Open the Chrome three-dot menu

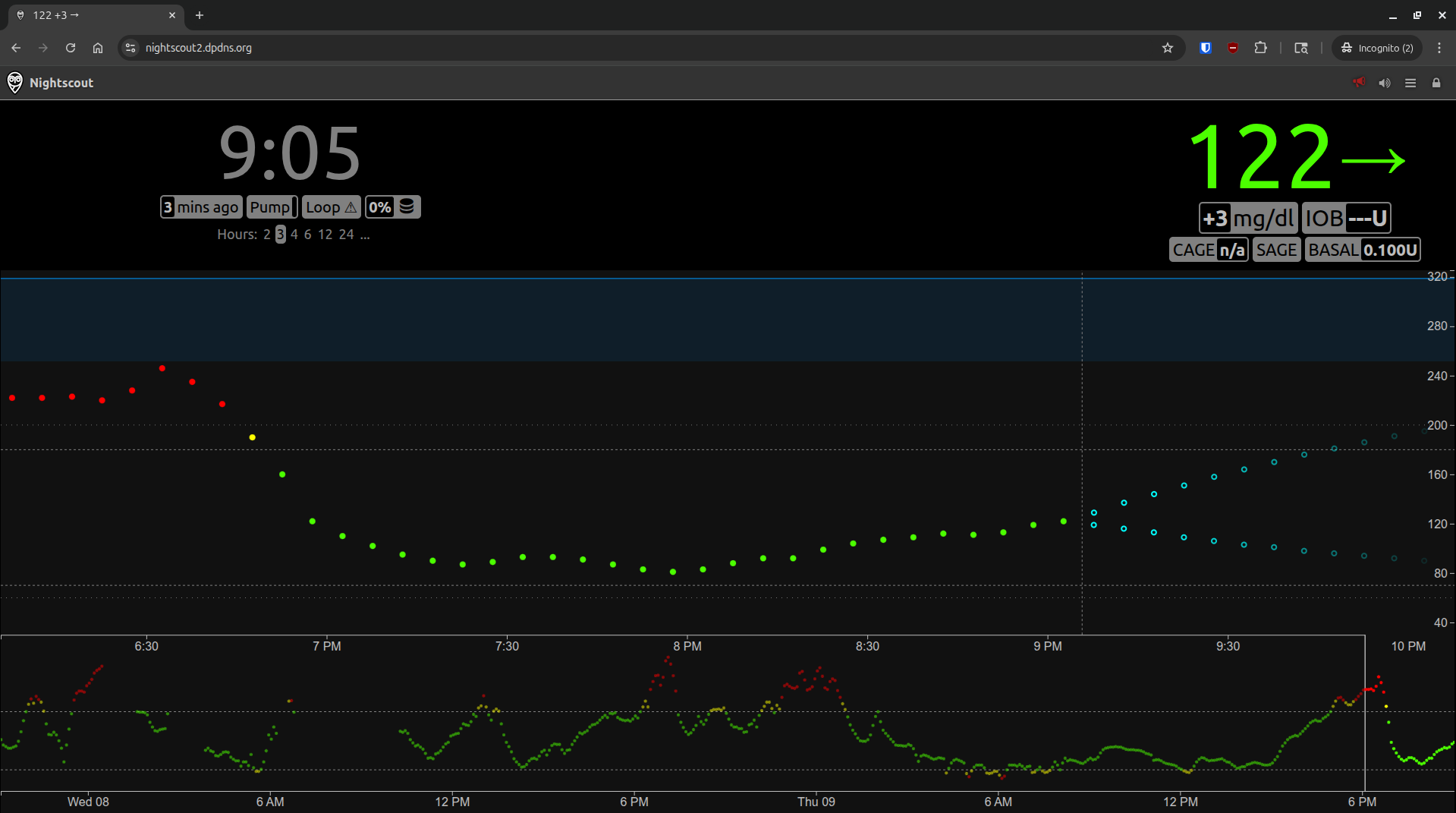click(x=1439, y=48)
